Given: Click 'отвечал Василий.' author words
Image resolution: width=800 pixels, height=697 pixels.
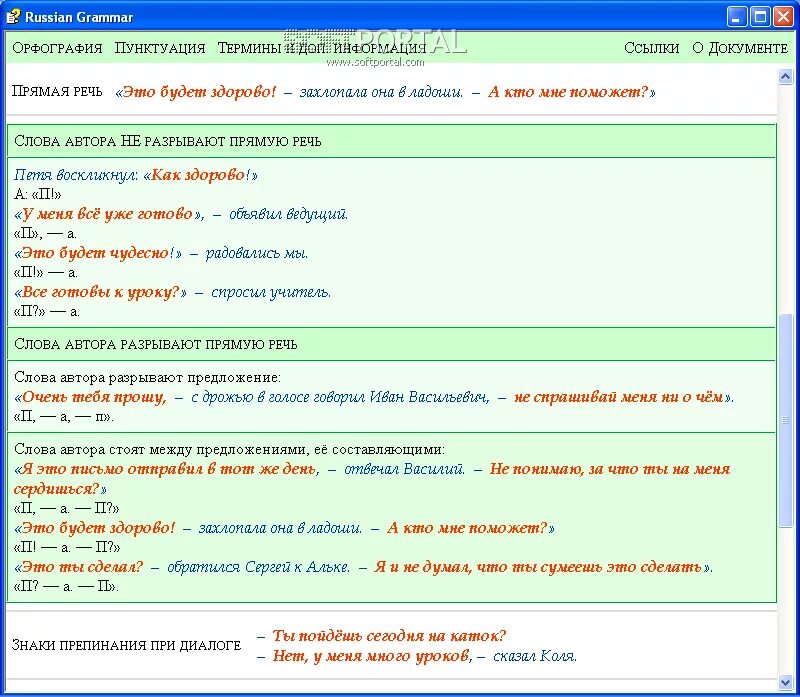Looking at the screenshot, I should click(x=405, y=469).
